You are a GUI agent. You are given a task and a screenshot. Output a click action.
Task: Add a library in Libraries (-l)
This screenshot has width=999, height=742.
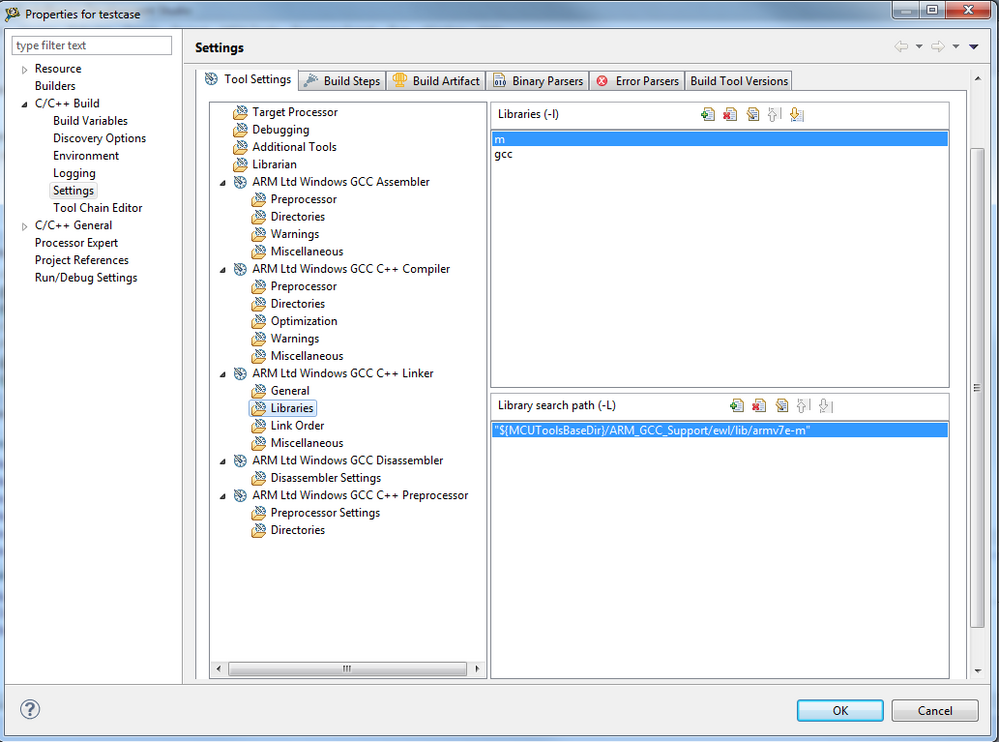(x=707, y=115)
